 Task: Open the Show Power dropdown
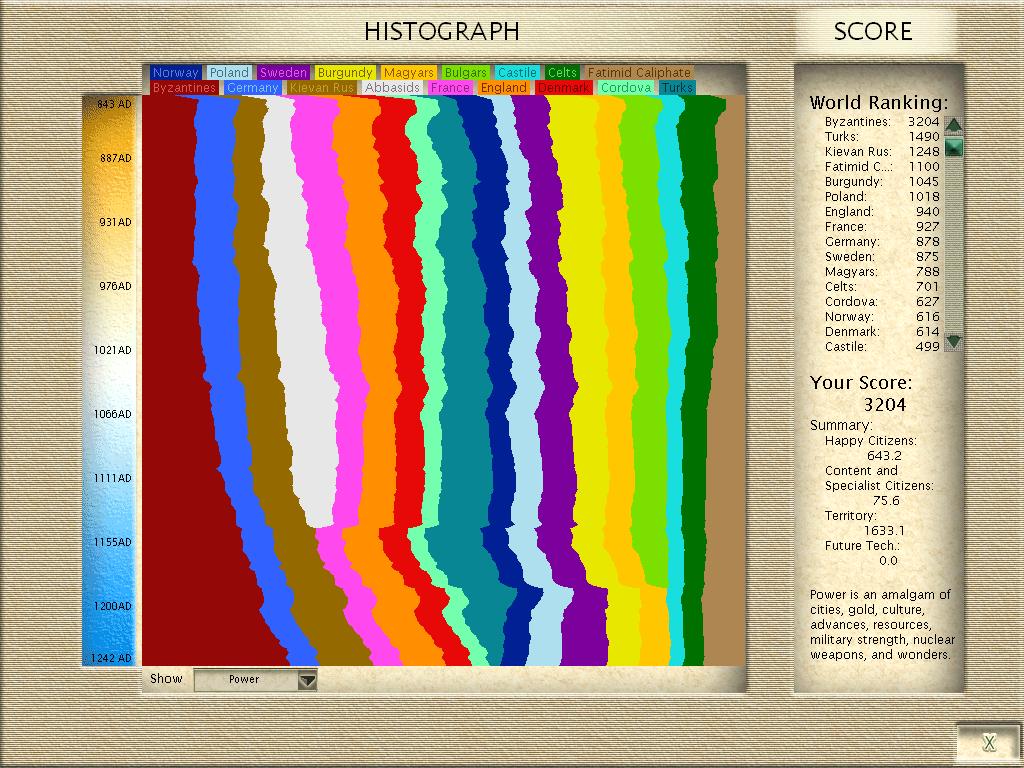255,679
